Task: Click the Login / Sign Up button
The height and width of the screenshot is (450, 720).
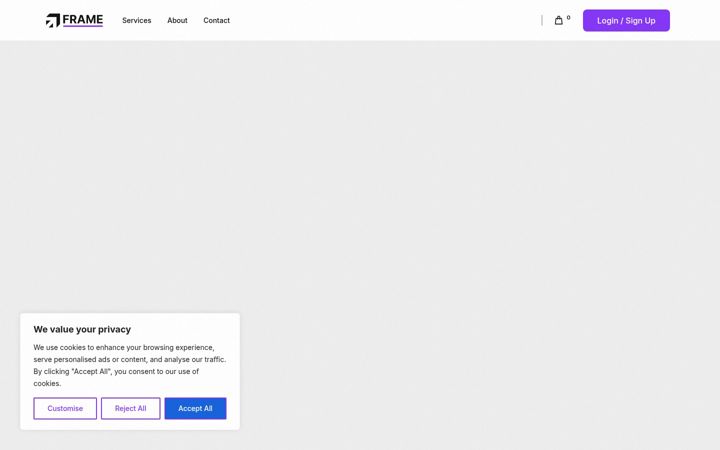Action: pyautogui.click(x=626, y=21)
